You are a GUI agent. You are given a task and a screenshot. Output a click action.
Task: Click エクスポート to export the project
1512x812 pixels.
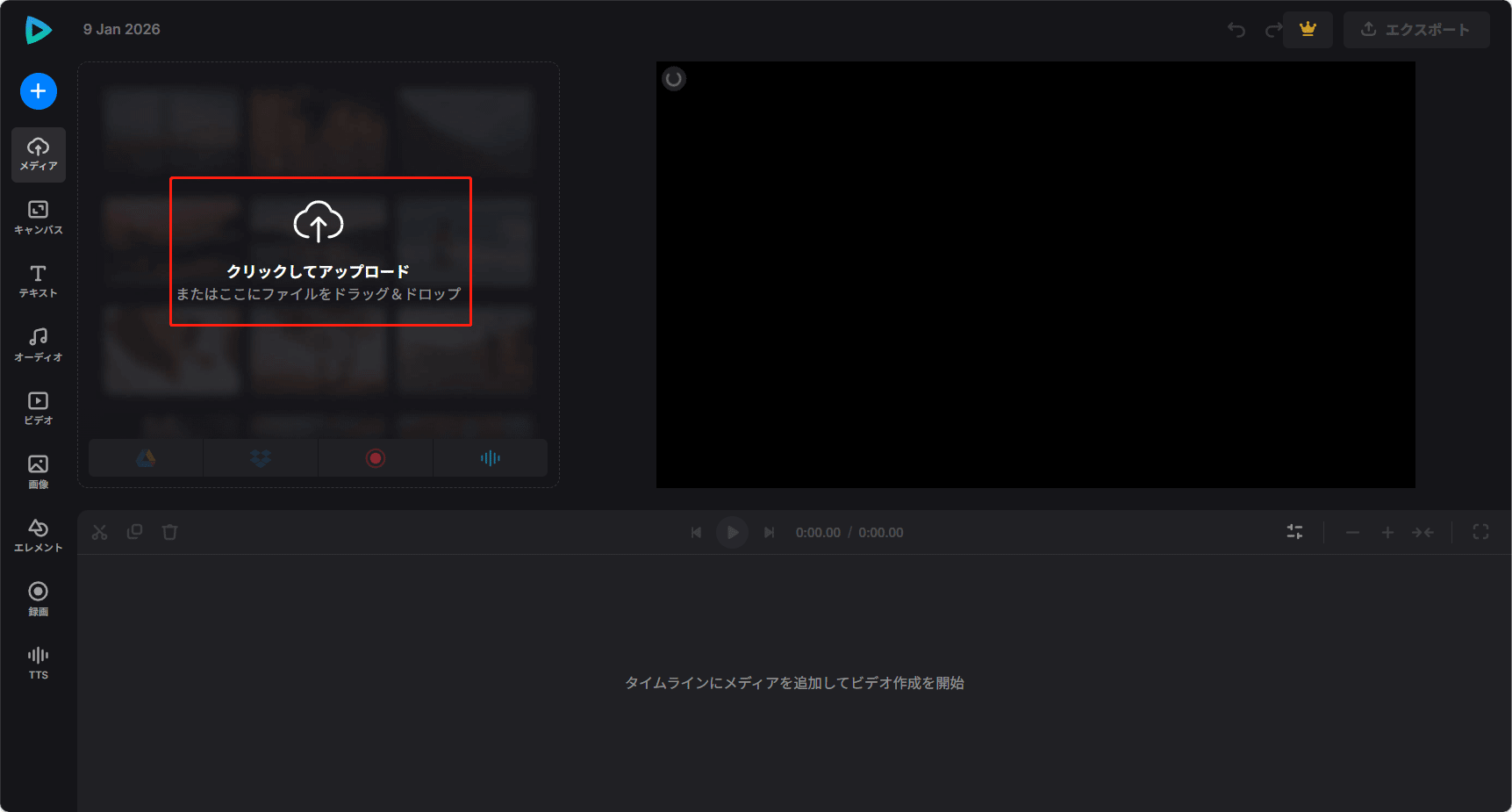[x=1415, y=29]
